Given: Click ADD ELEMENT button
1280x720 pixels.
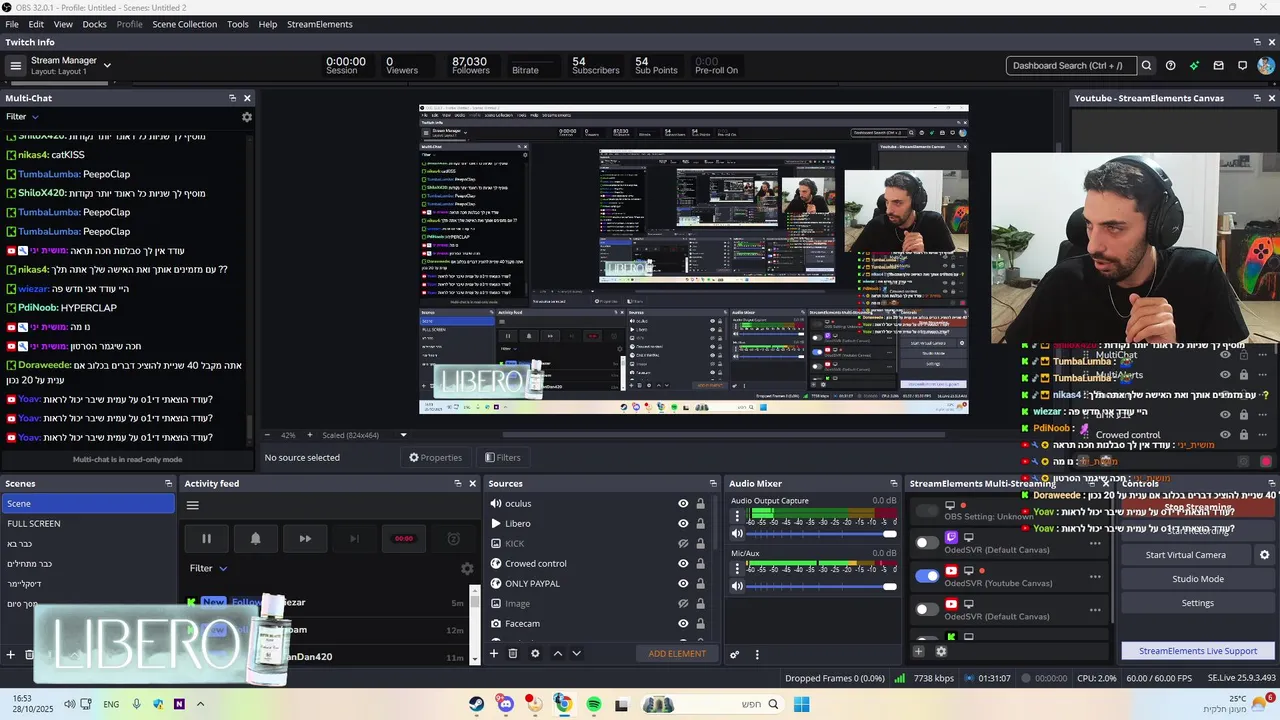Looking at the screenshot, I should [677, 654].
